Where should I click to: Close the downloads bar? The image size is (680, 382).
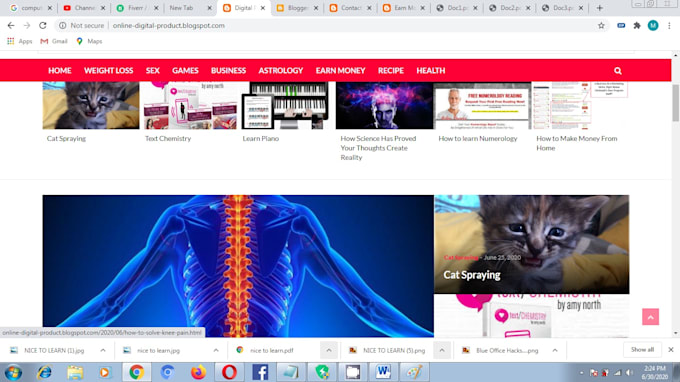pyautogui.click(x=670, y=349)
